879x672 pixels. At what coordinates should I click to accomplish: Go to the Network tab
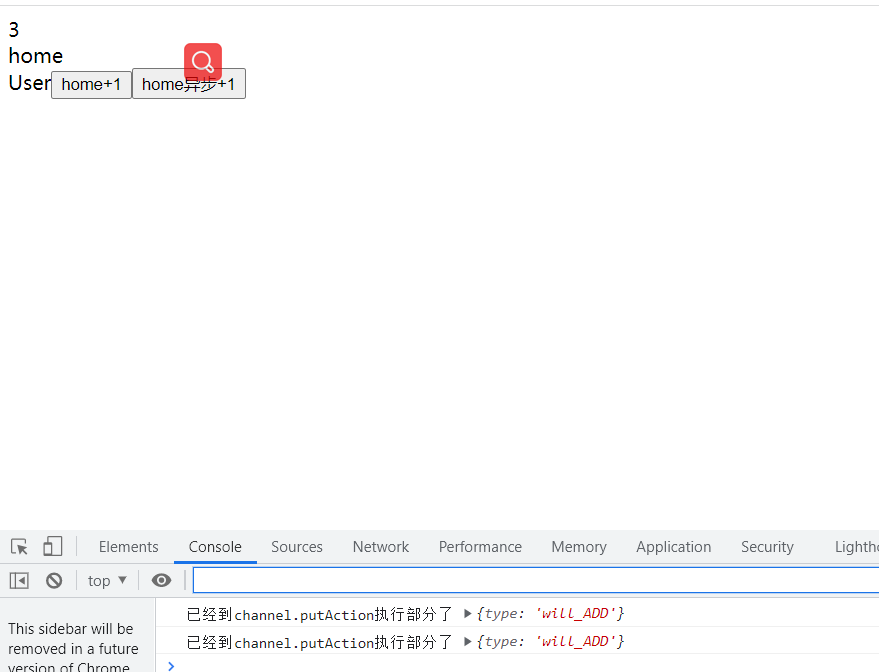381,546
